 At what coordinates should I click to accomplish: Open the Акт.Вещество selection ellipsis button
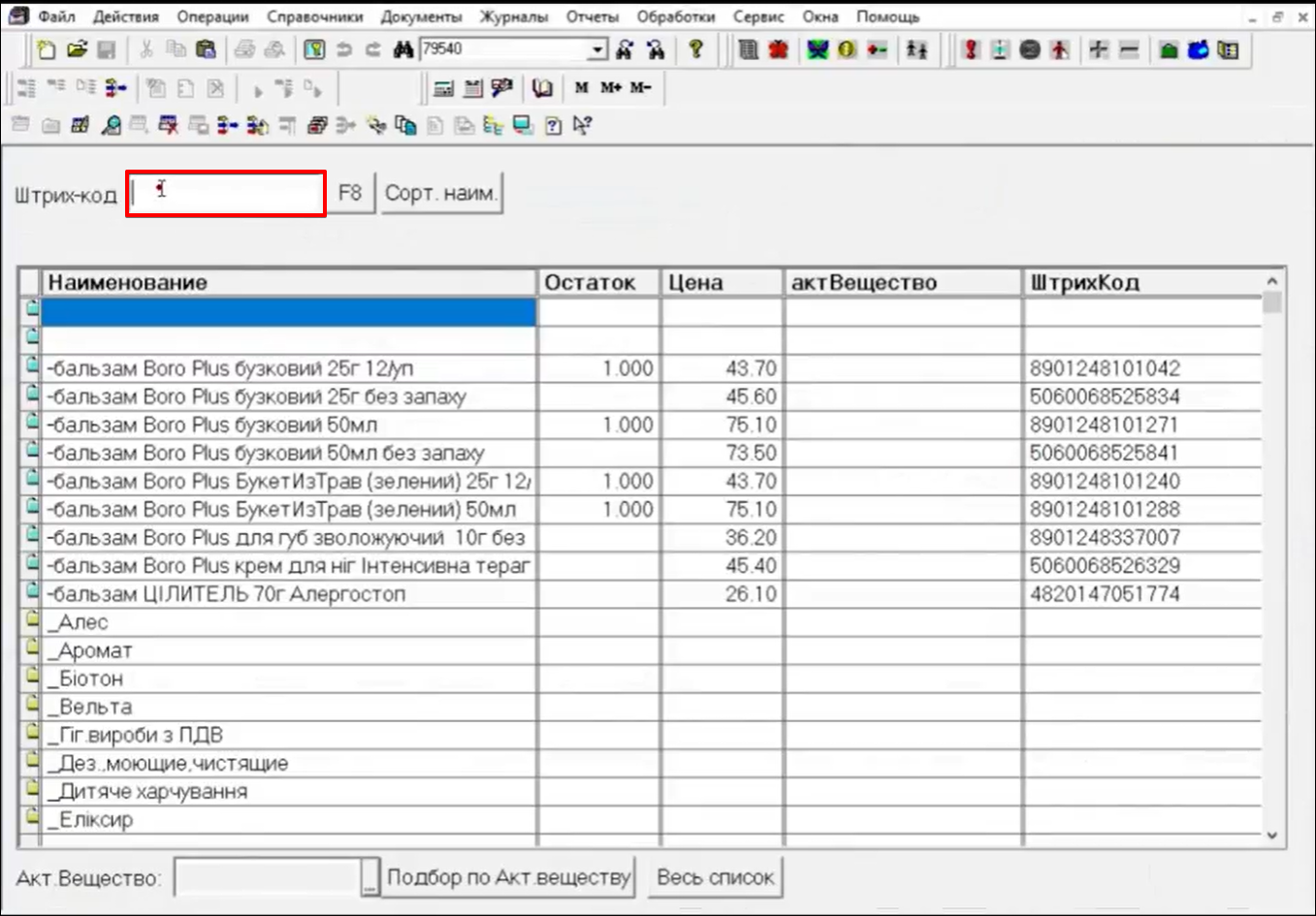[x=369, y=877]
